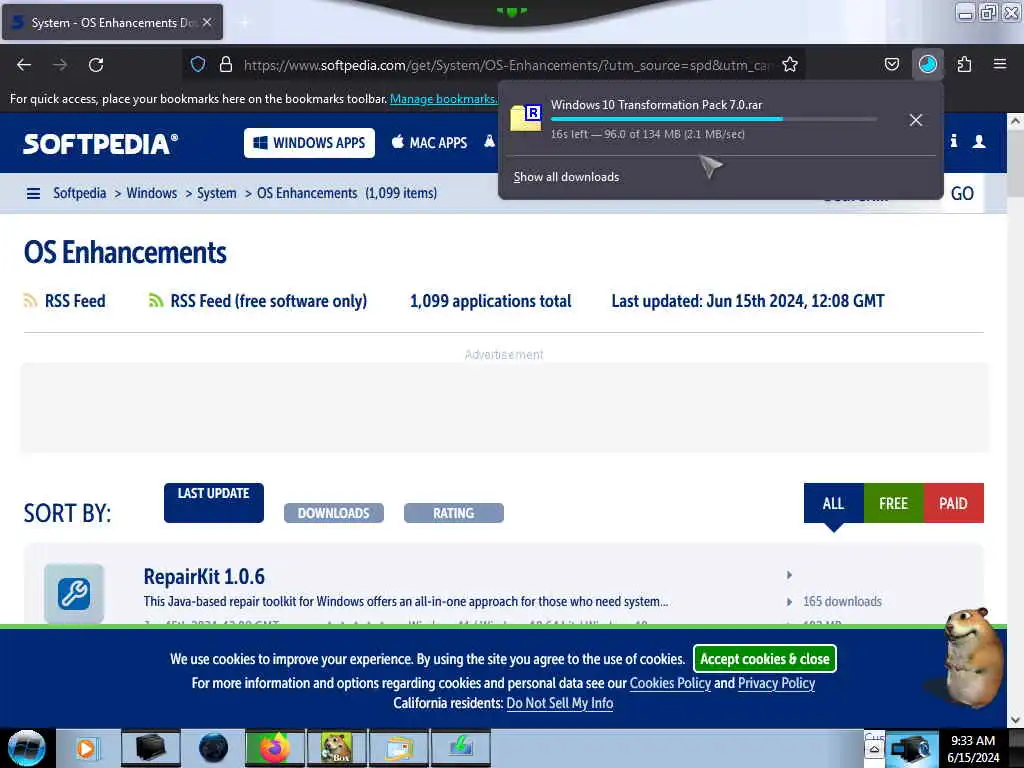Click the RepairKit wrench app icon

(x=74, y=593)
